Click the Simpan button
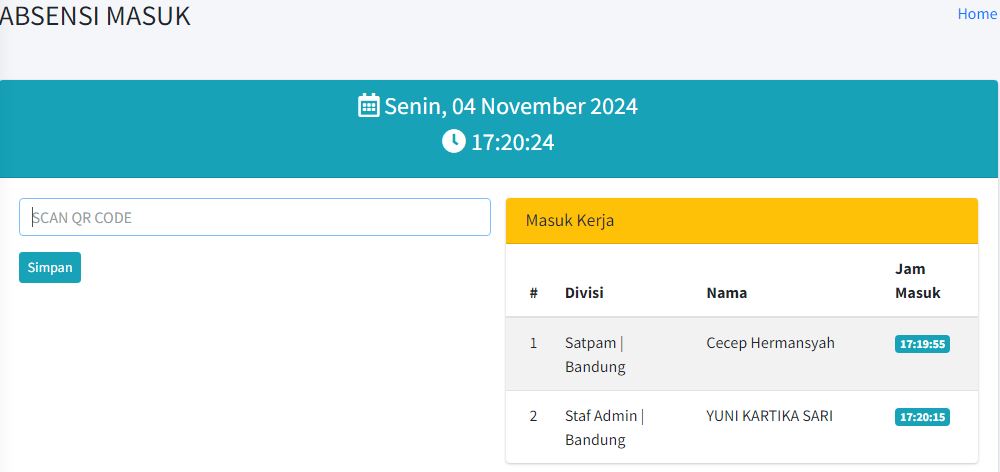The height and width of the screenshot is (472, 1000). click(x=50, y=267)
